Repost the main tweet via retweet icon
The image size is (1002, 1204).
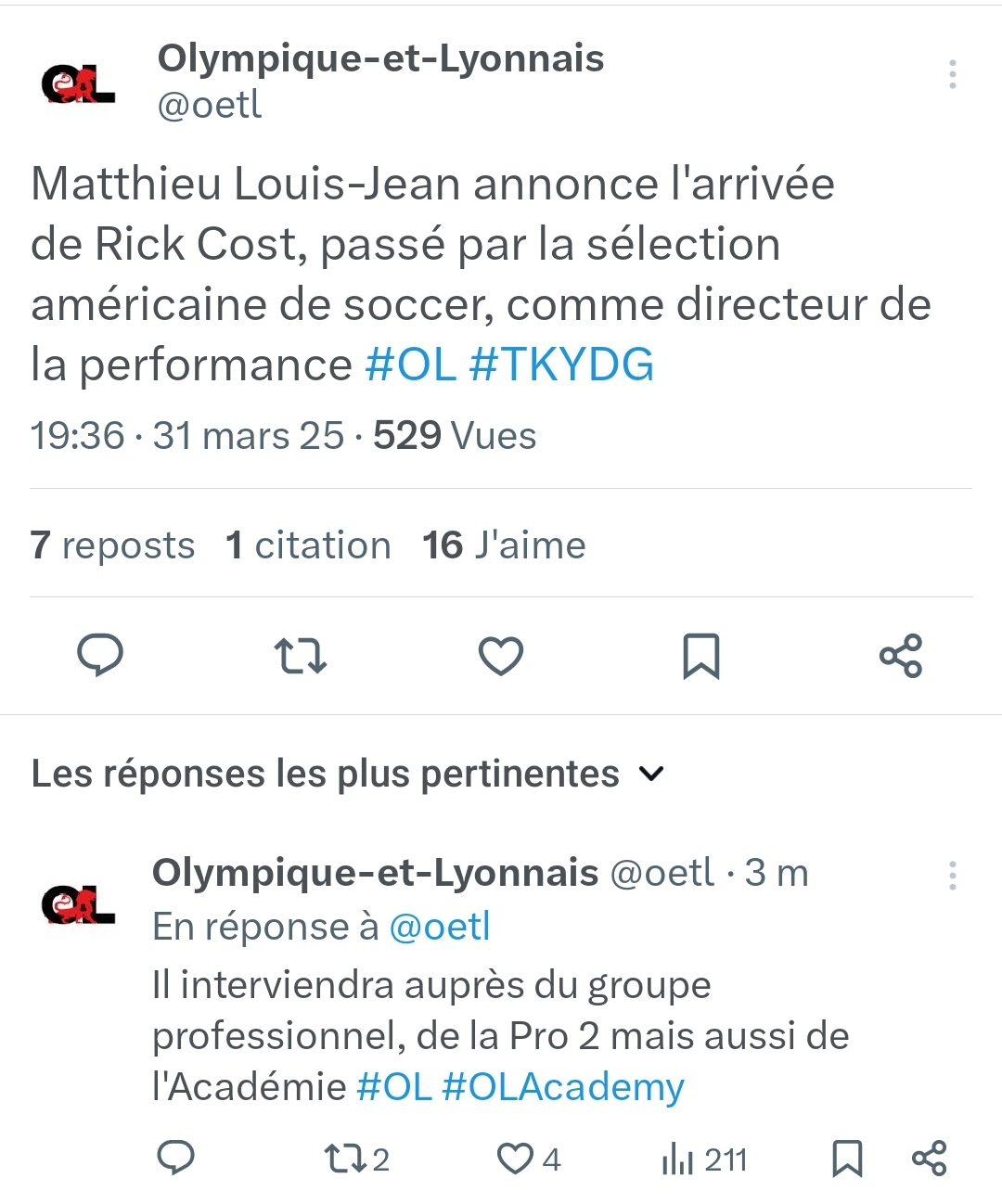pyautogui.click(x=301, y=656)
